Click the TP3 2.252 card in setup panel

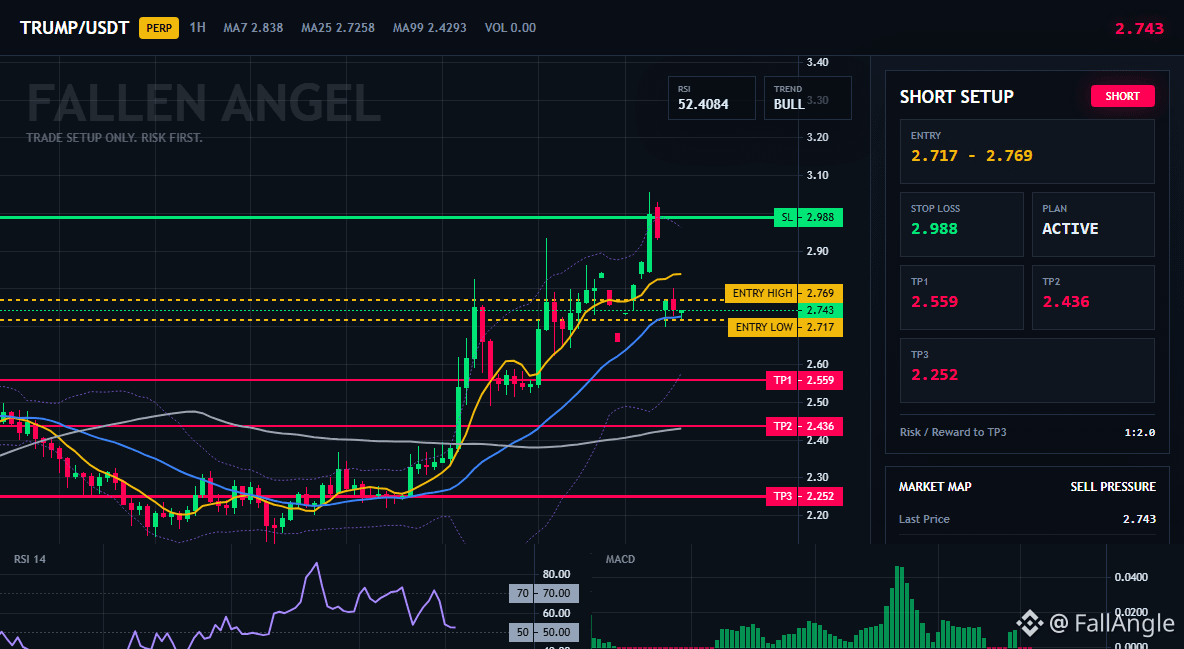pos(1027,370)
